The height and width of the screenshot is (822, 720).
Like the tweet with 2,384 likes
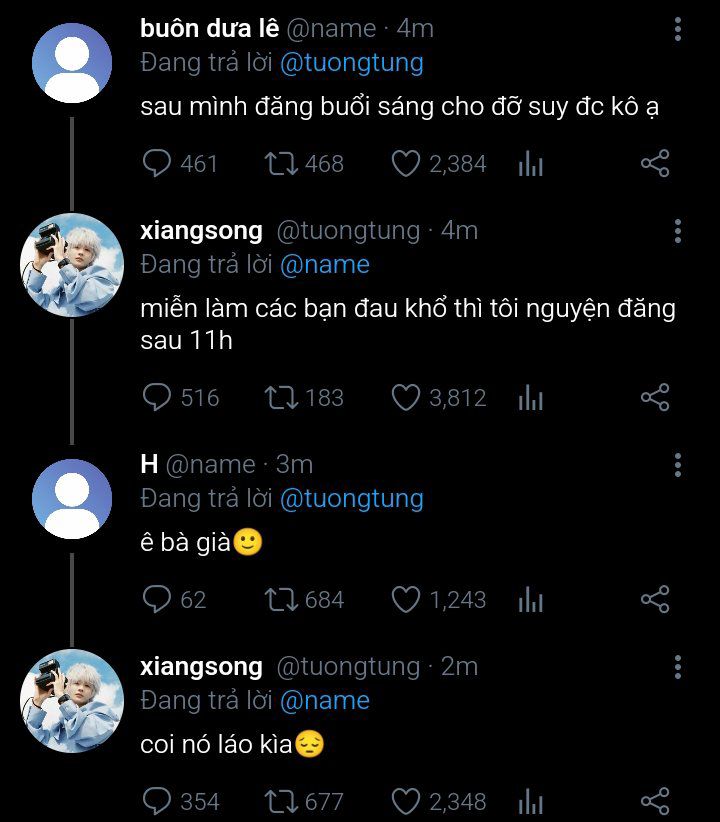pos(405,163)
